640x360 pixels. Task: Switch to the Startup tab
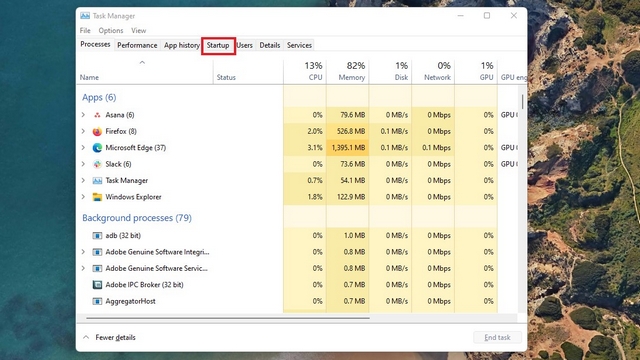pos(218,45)
